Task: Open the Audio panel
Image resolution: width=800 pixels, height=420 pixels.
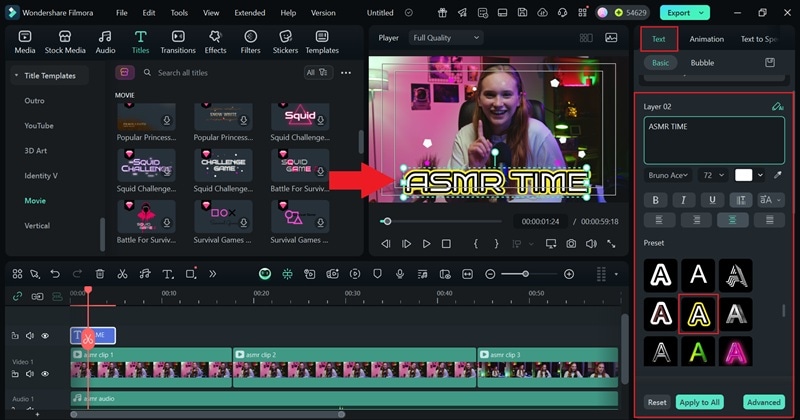Action: pos(105,42)
